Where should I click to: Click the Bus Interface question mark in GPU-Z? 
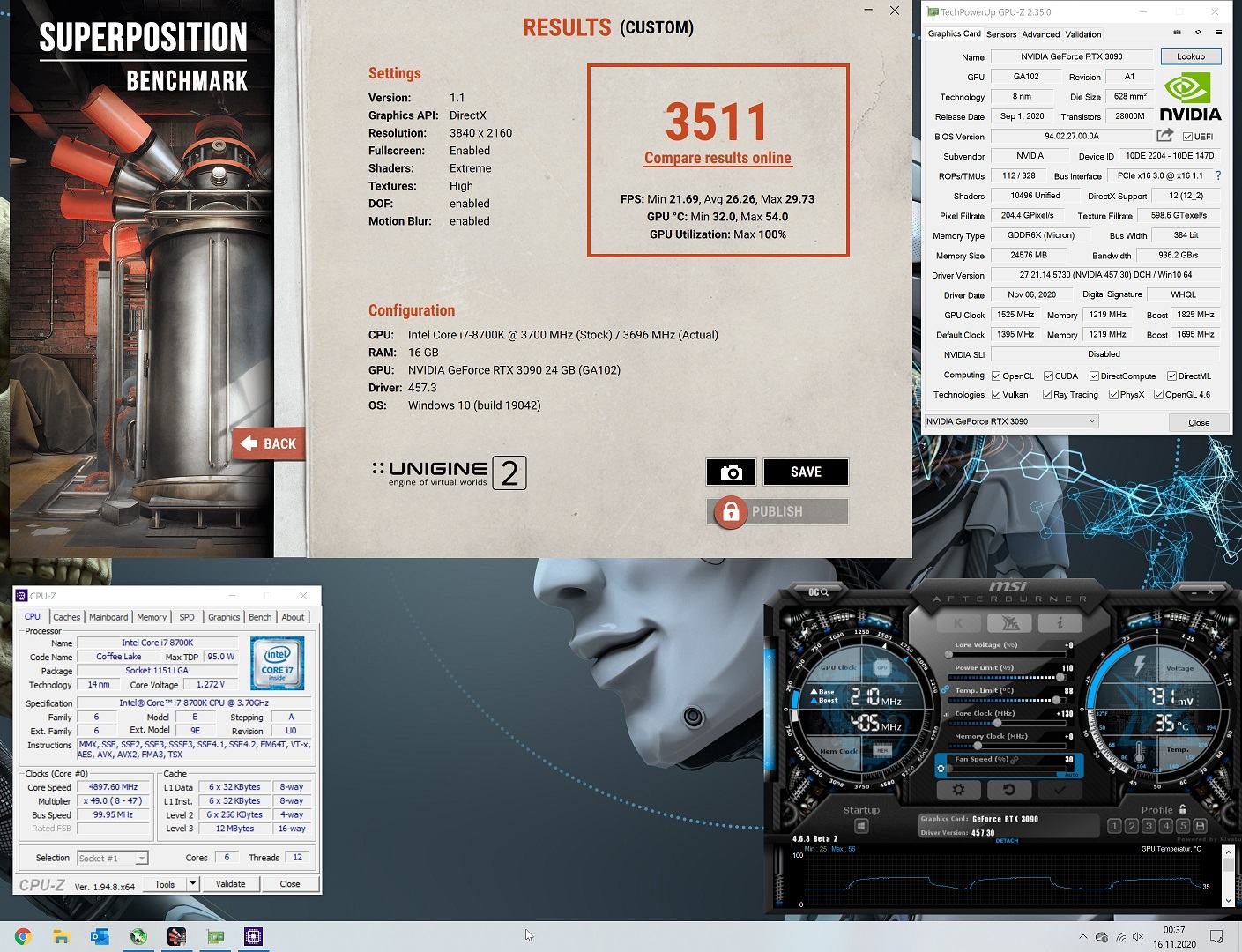point(1219,175)
